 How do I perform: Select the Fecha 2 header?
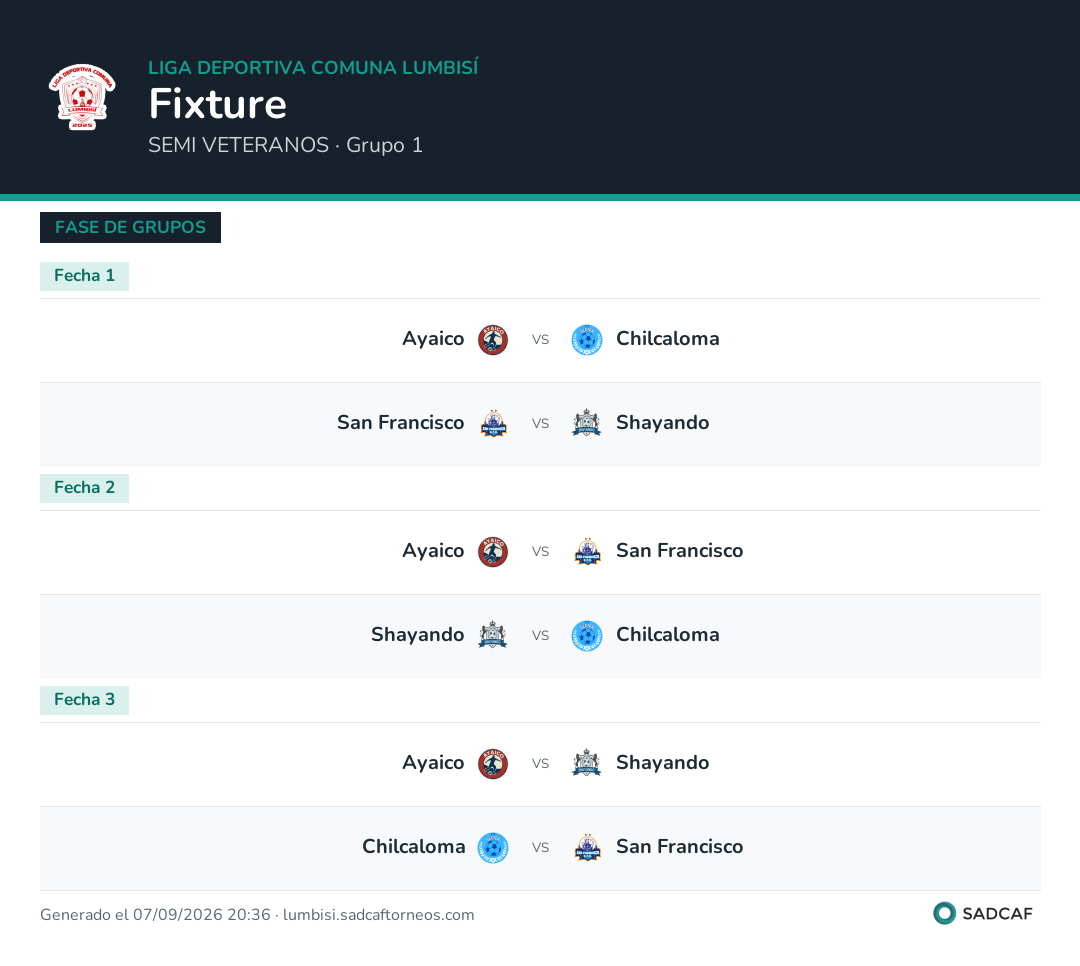coord(84,488)
